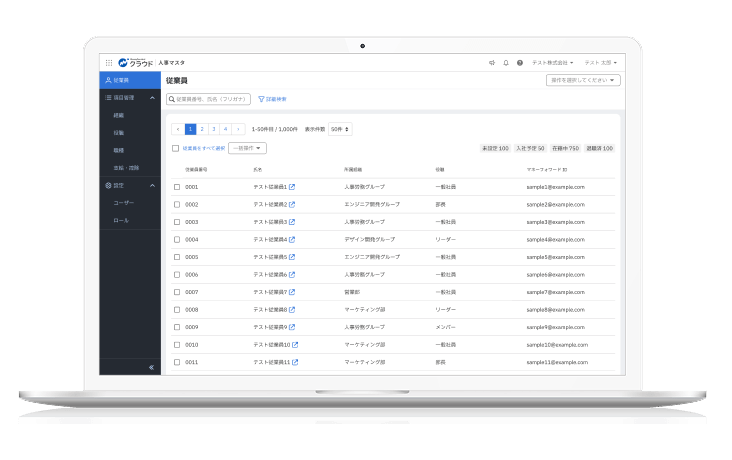Viewport: 732px width, 460px height.
Task: Tick the checkbox for employee 0003
Action: click(x=177, y=222)
